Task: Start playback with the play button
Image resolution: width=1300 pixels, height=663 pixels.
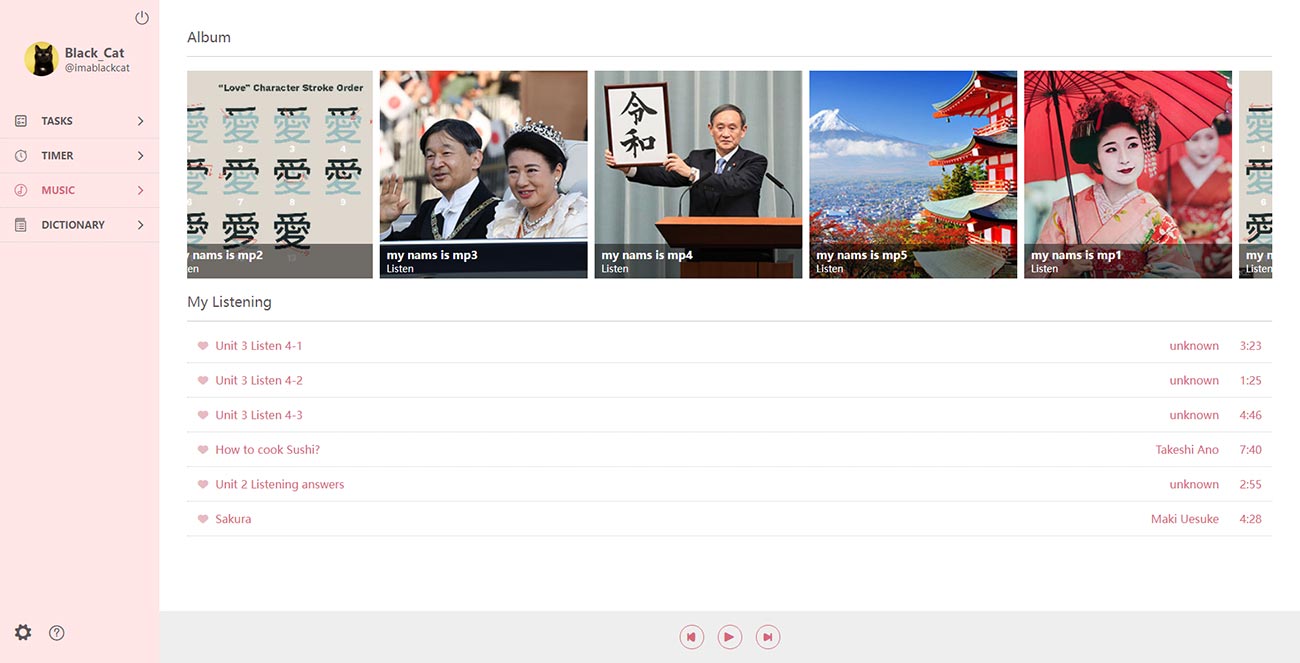Action: pos(730,637)
